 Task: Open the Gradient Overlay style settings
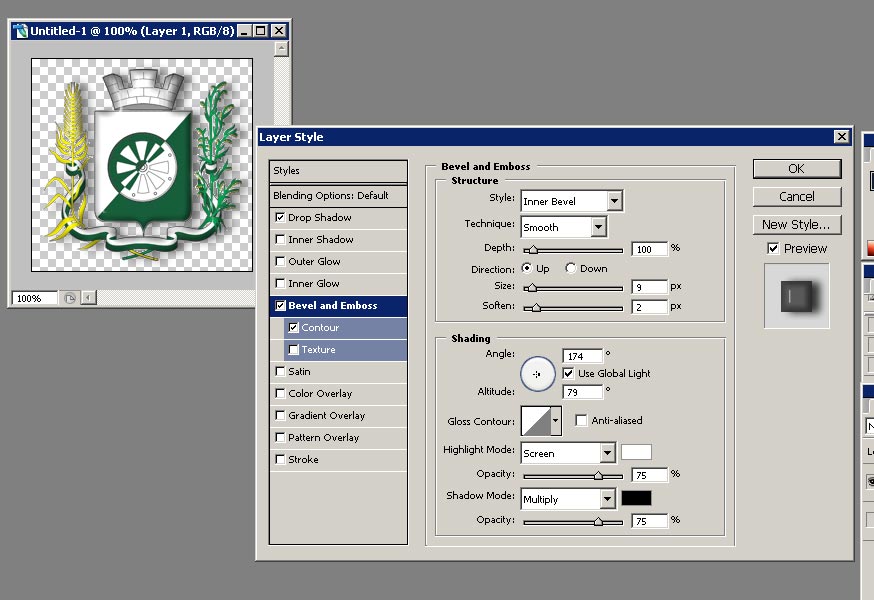(326, 416)
